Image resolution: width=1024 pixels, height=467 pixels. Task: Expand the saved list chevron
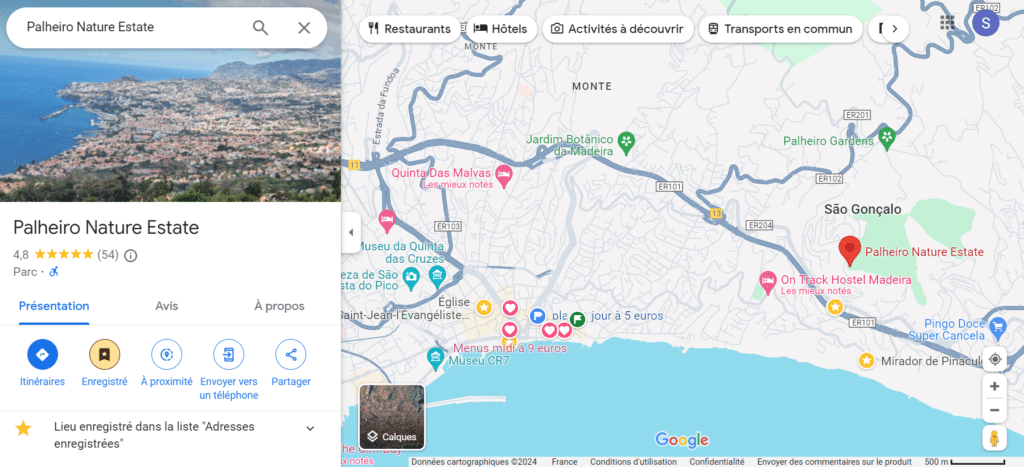click(310, 428)
